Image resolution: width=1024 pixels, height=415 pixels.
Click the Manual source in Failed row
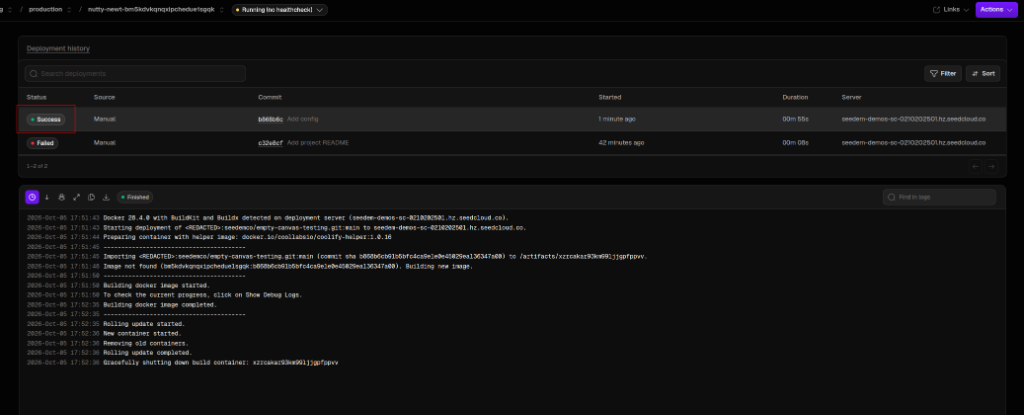104,142
